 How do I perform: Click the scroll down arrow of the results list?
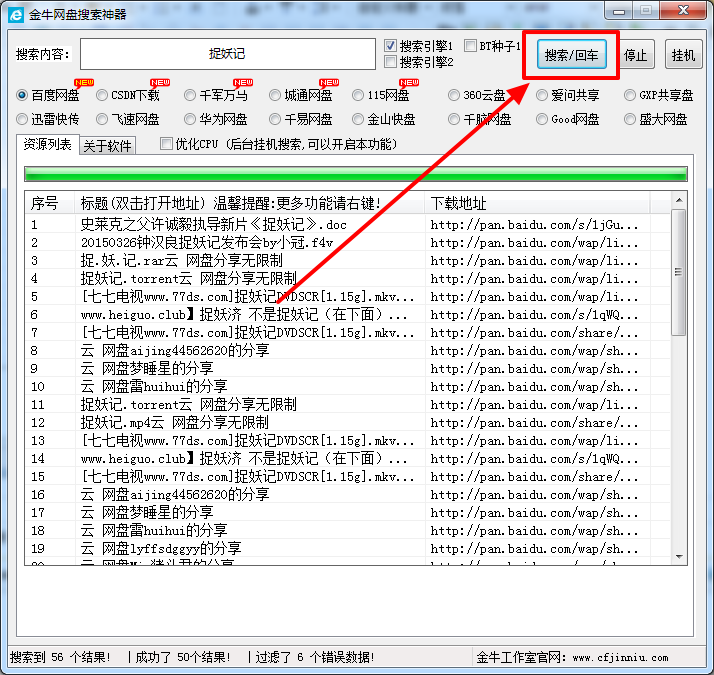coord(678,557)
